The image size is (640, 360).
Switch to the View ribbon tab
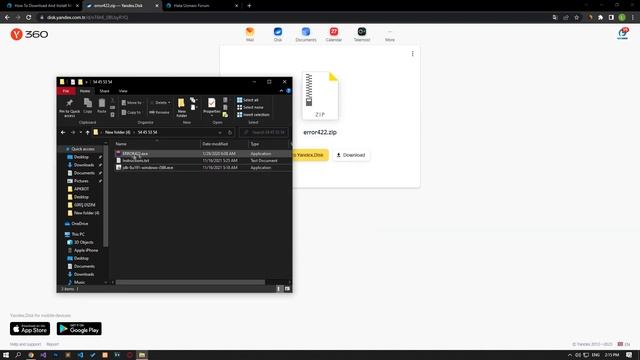coord(123,91)
